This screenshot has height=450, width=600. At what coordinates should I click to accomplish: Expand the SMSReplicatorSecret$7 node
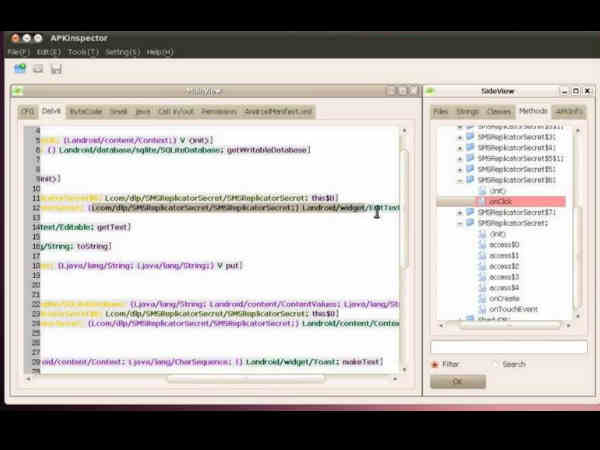click(x=460, y=212)
